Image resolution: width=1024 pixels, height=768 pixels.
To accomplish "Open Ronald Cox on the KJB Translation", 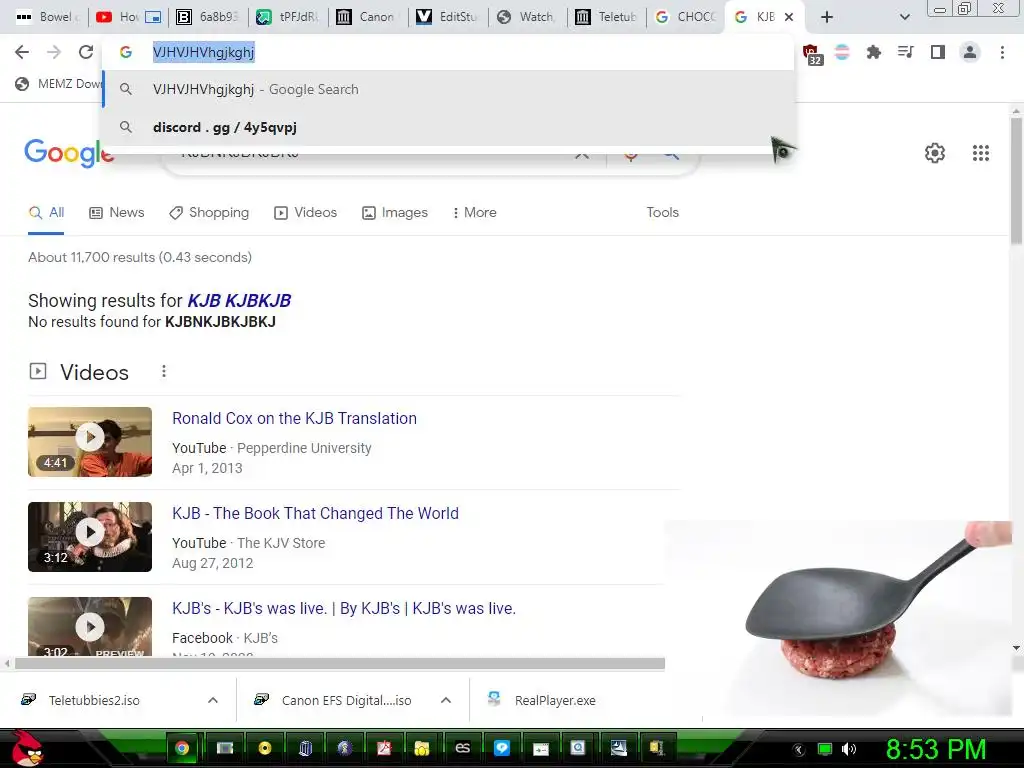I will point(295,419).
